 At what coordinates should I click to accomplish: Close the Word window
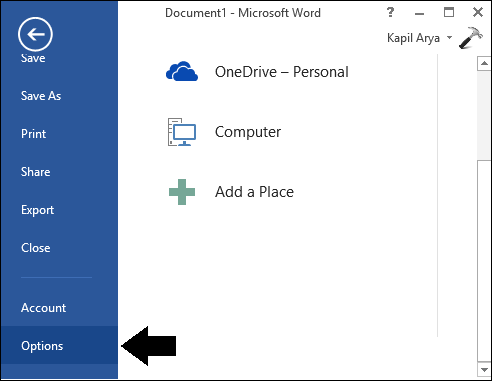pyautogui.click(x=478, y=12)
